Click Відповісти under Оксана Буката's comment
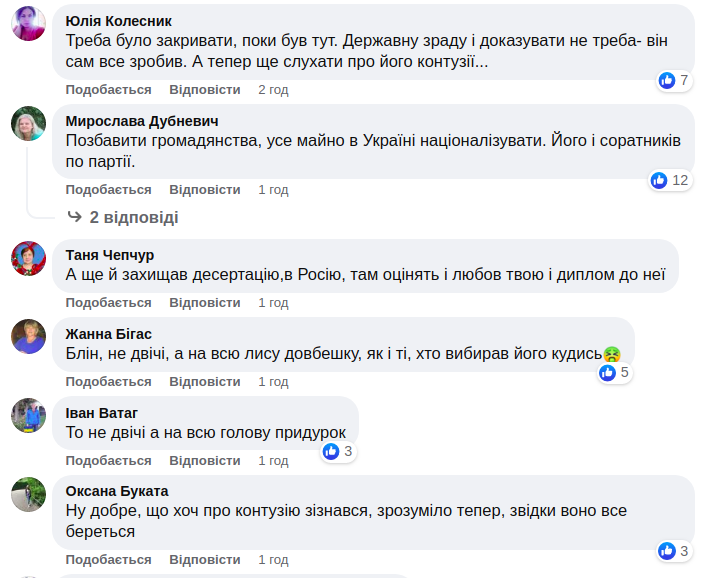 coord(205,560)
